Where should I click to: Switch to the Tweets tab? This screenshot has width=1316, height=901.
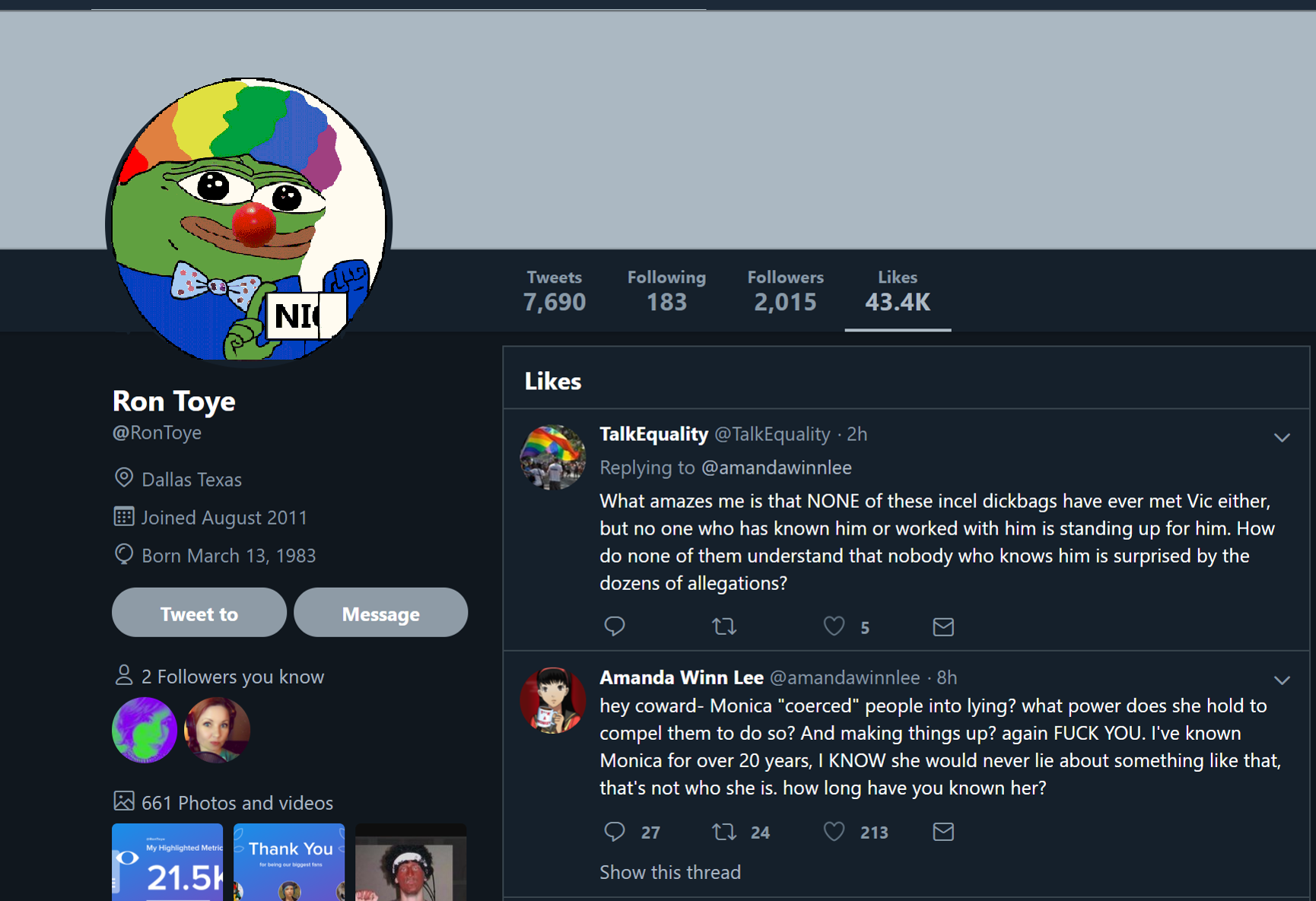[x=555, y=291]
